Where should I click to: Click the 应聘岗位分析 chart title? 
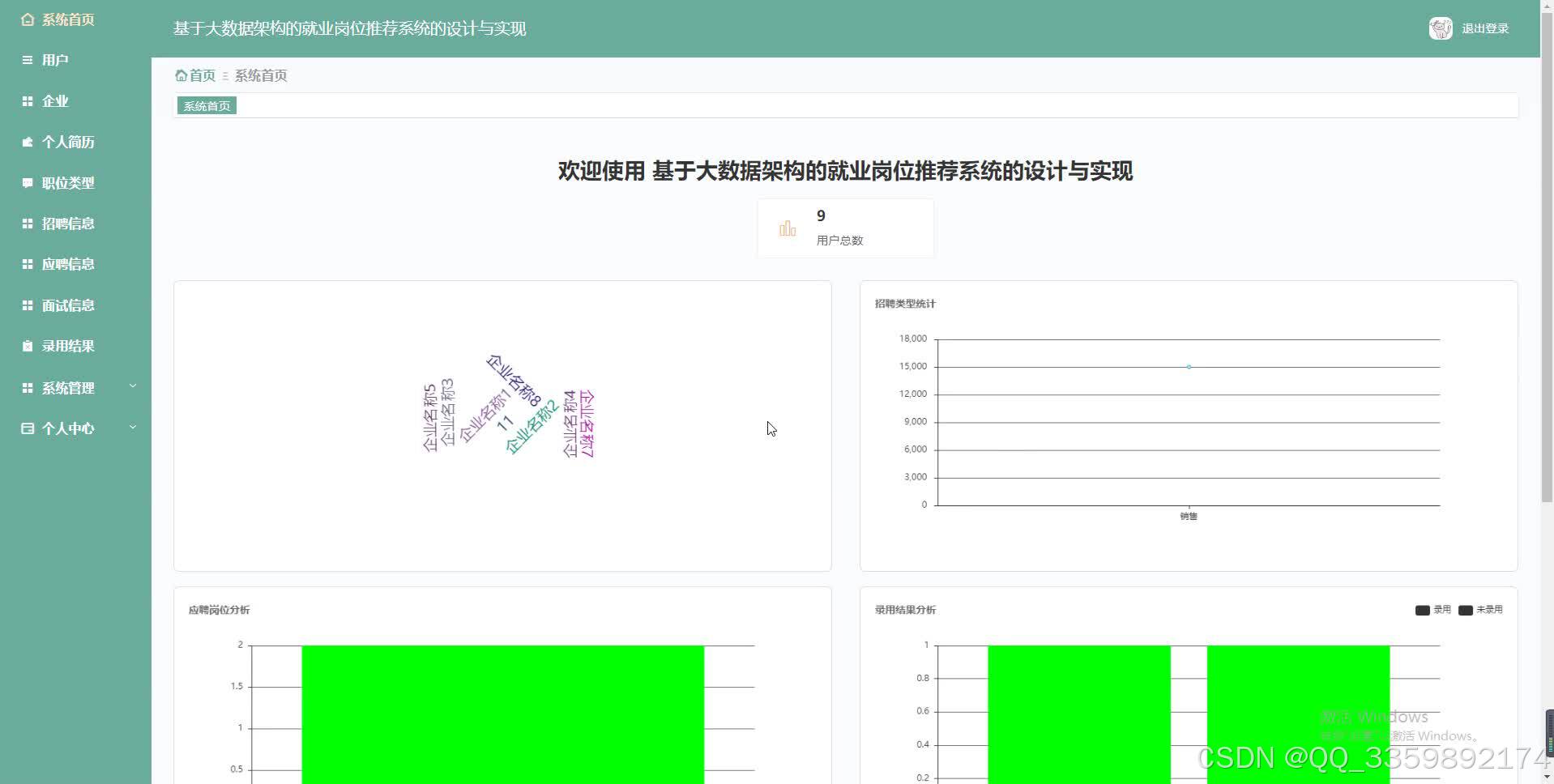pos(219,610)
